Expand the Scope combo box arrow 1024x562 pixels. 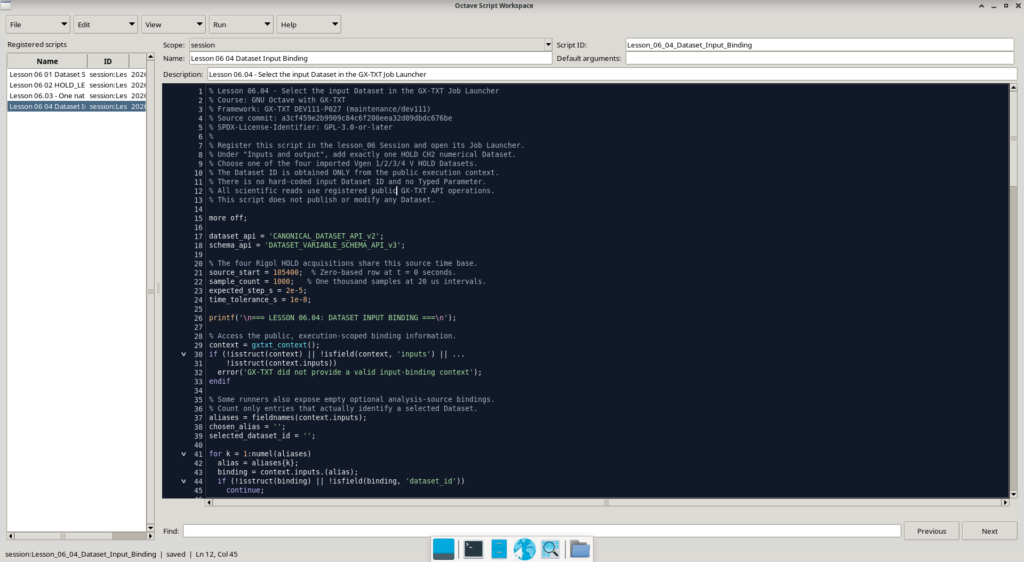pyautogui.click(x=548, y=45)
